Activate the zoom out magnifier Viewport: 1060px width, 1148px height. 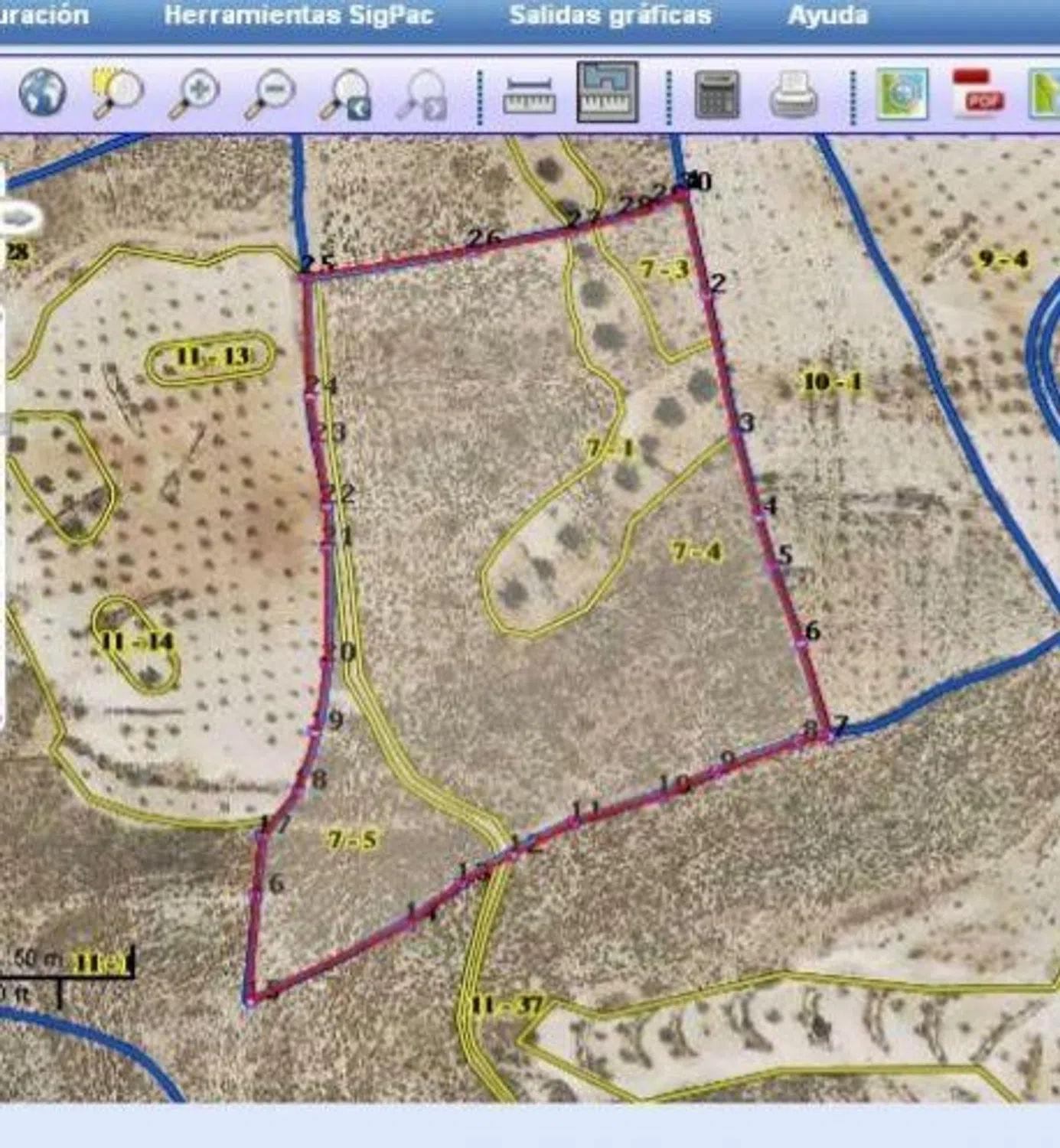point(269,93)
